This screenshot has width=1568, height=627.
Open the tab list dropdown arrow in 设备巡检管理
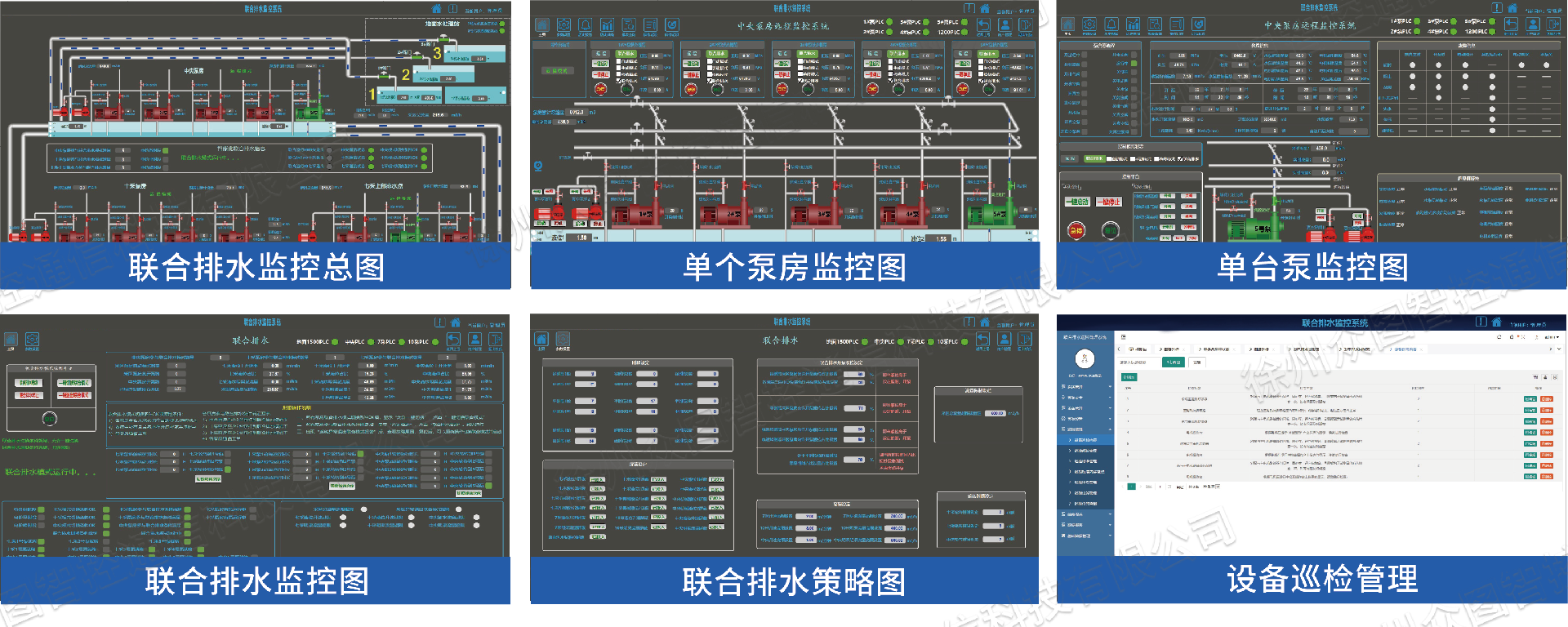1559,349
